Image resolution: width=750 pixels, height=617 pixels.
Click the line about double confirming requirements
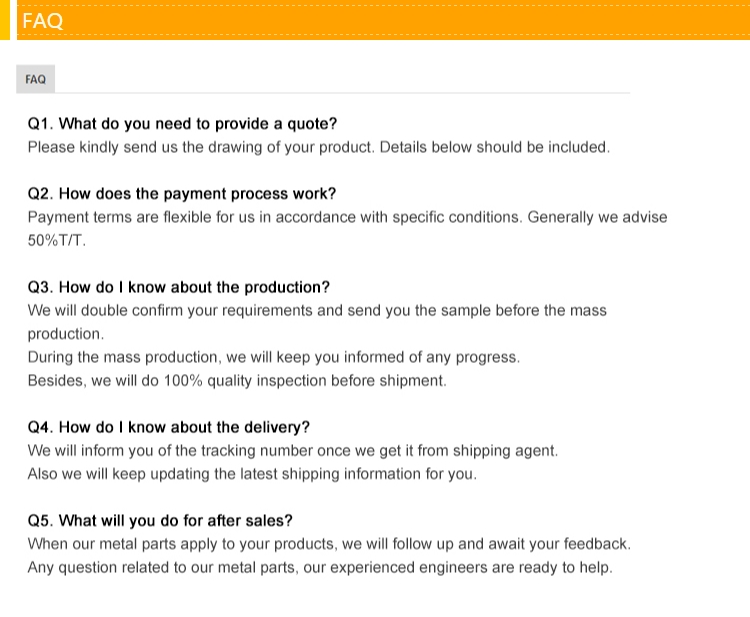click(x=317, y=310)
